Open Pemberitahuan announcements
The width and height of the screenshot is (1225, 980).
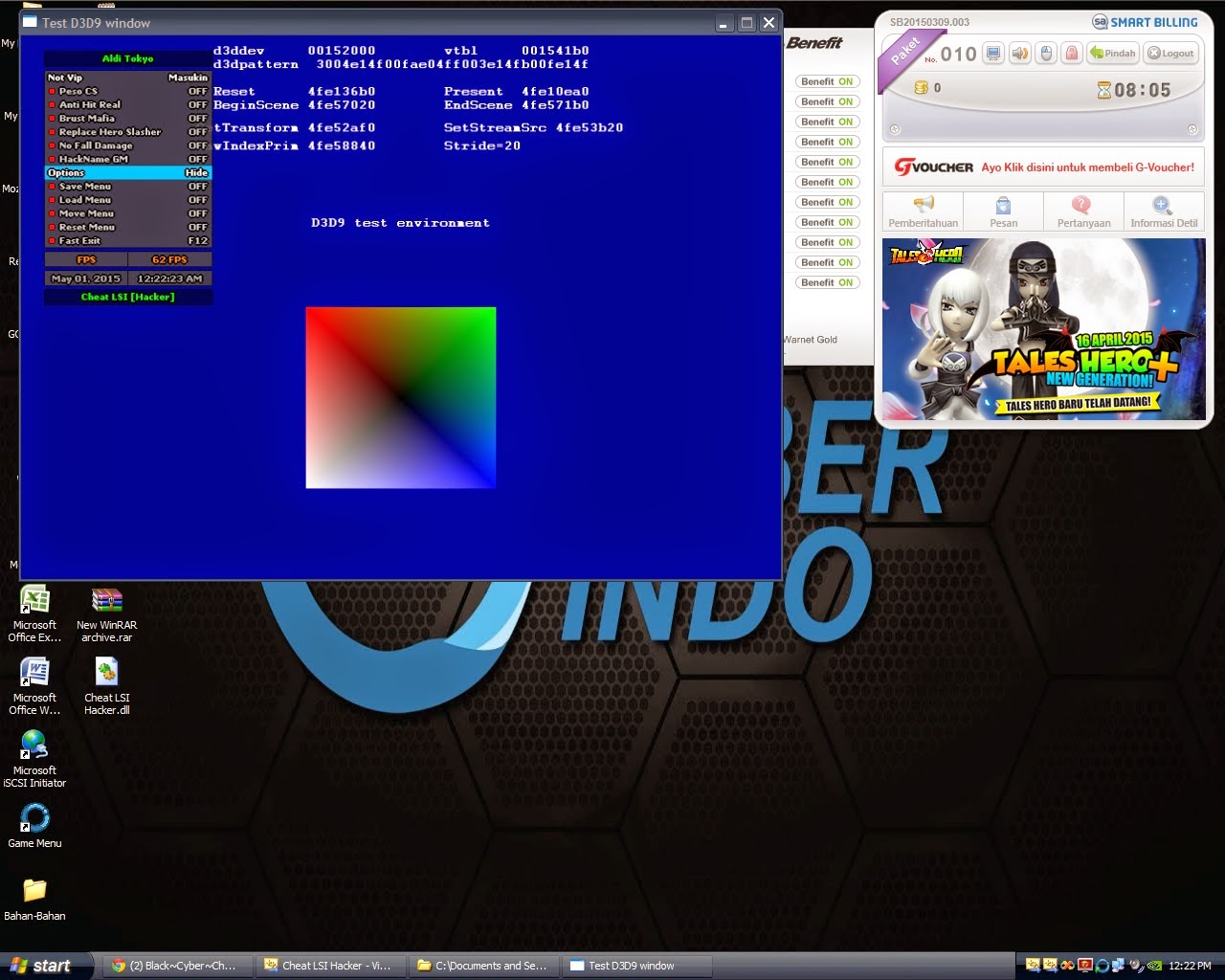[924, 212]
